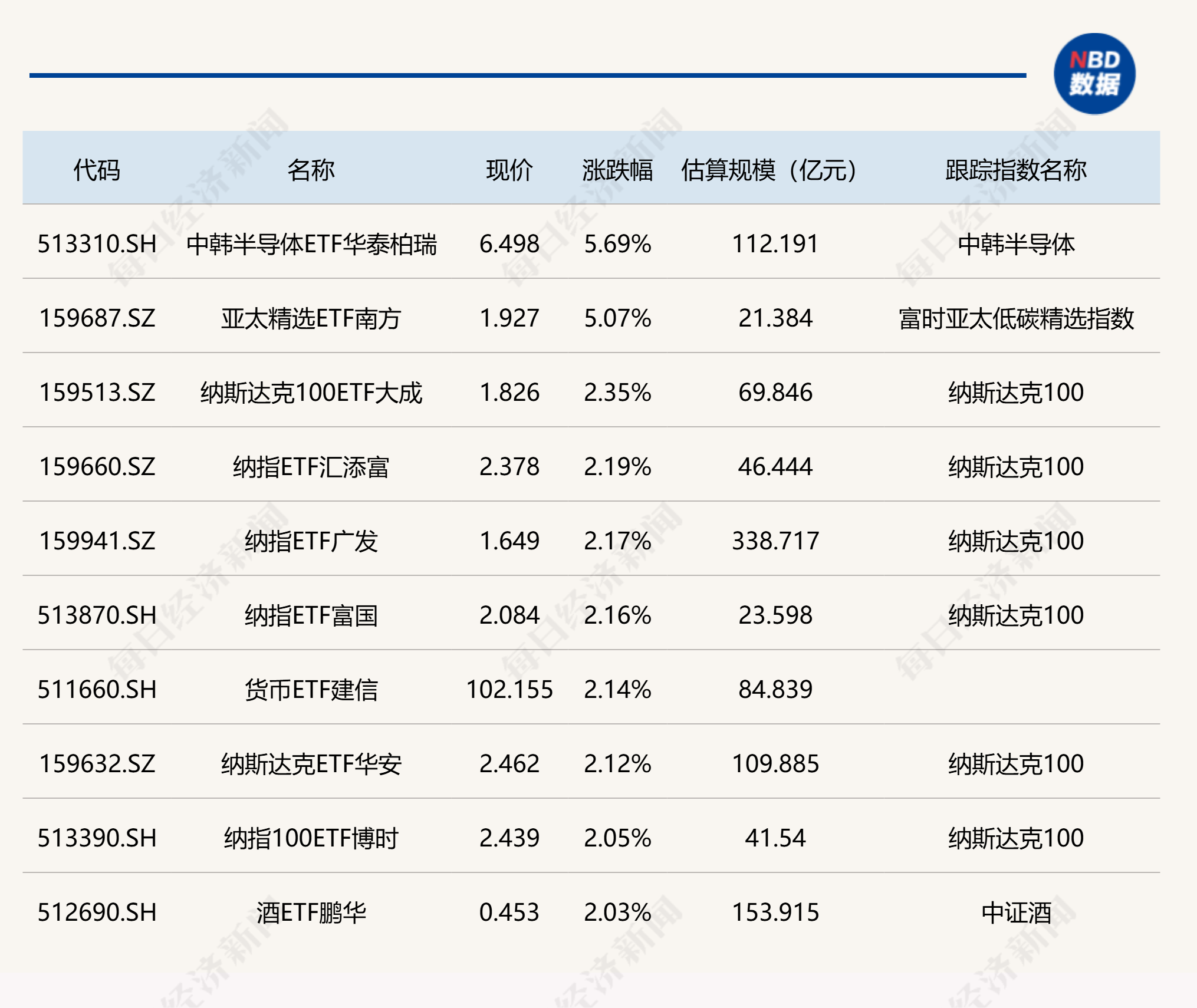Click price 6.498
Image resolution: width=1197 pixels, height=1008 pixels.
click(509, 244)
